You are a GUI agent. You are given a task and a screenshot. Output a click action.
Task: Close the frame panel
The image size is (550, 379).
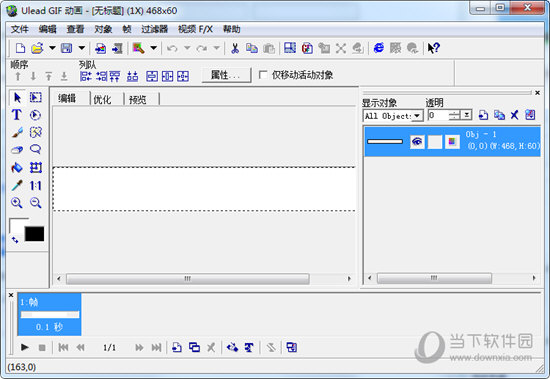pyautogui.click(x=11, y=295)
